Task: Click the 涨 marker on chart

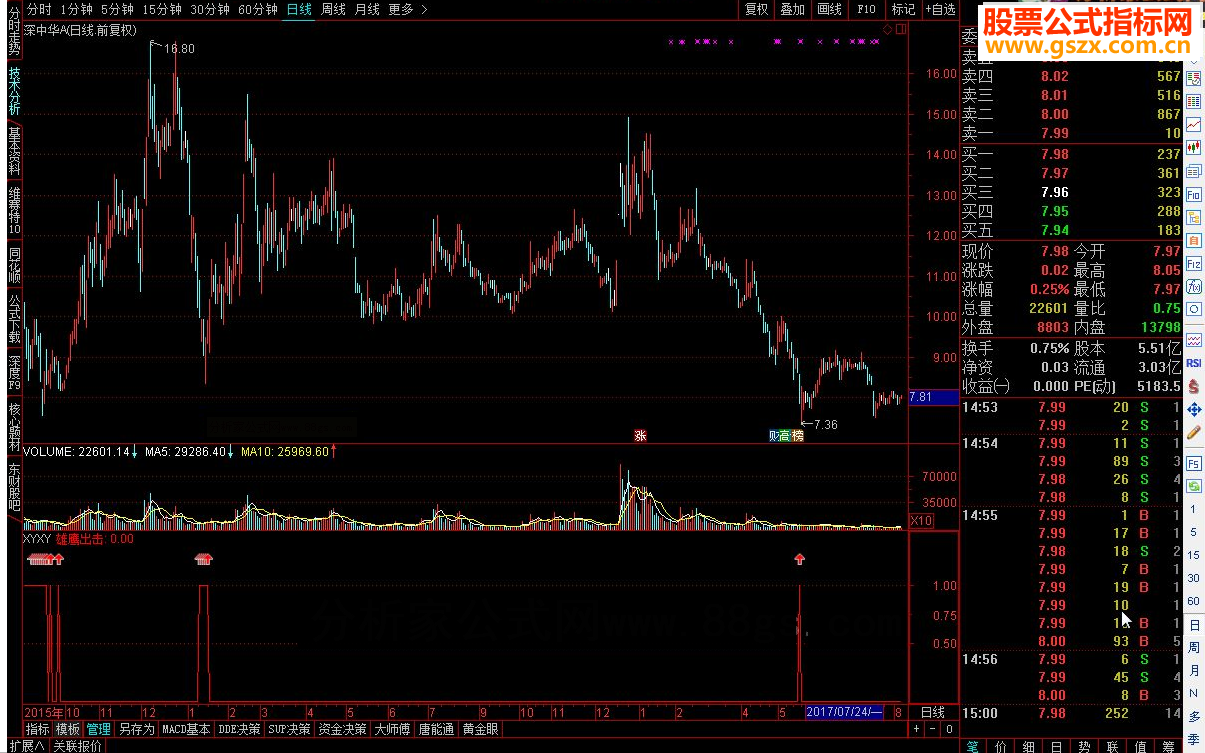Action: point(640,435)
